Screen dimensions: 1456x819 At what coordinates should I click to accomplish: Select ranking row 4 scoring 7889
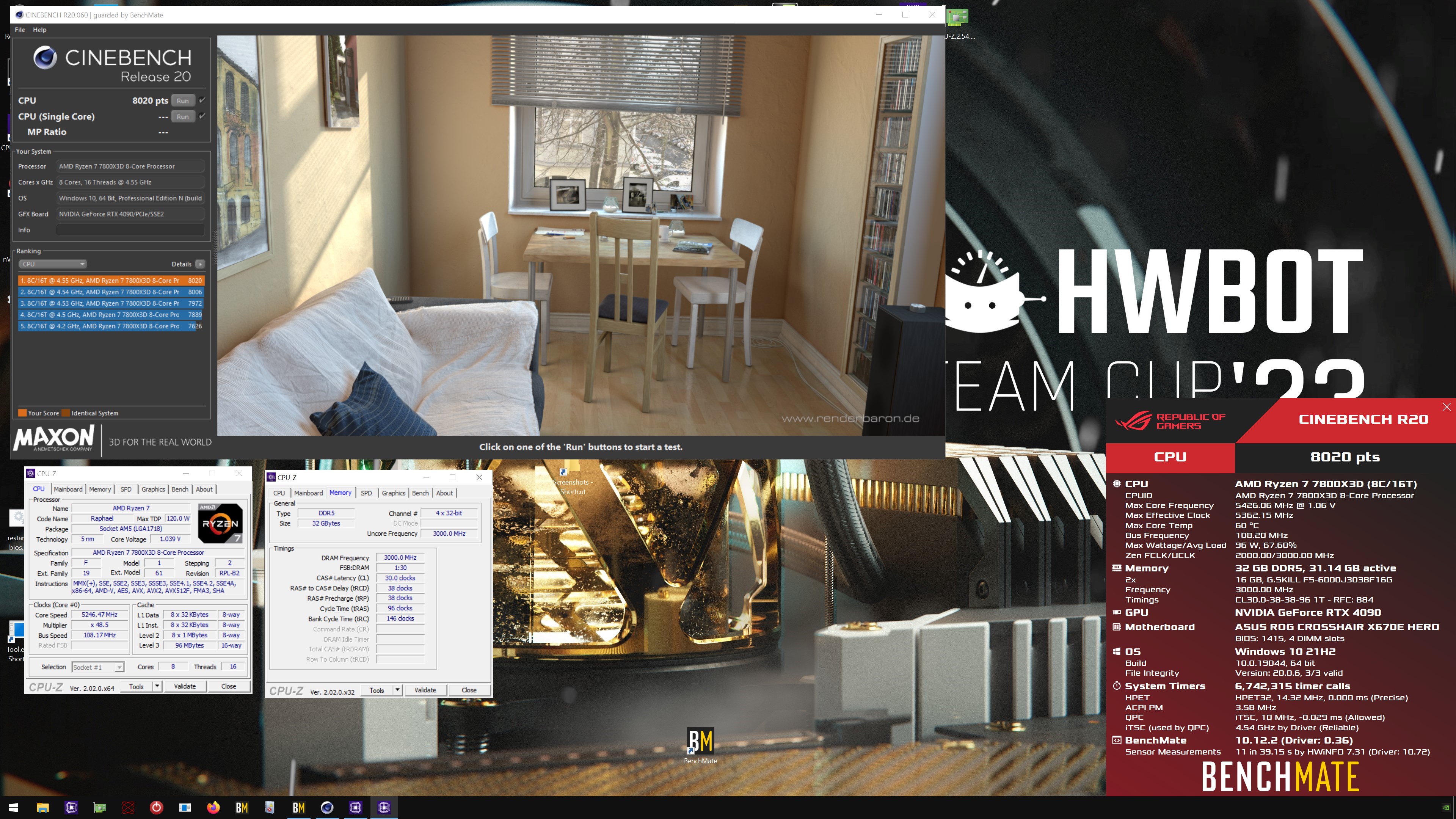pos(111,315)
